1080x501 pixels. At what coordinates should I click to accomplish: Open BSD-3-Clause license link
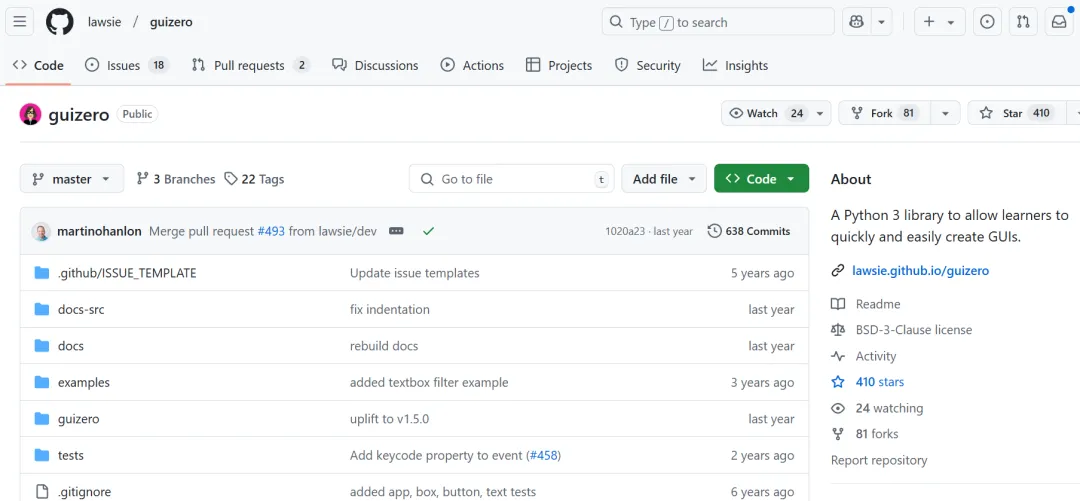click(x=914, y=330)
